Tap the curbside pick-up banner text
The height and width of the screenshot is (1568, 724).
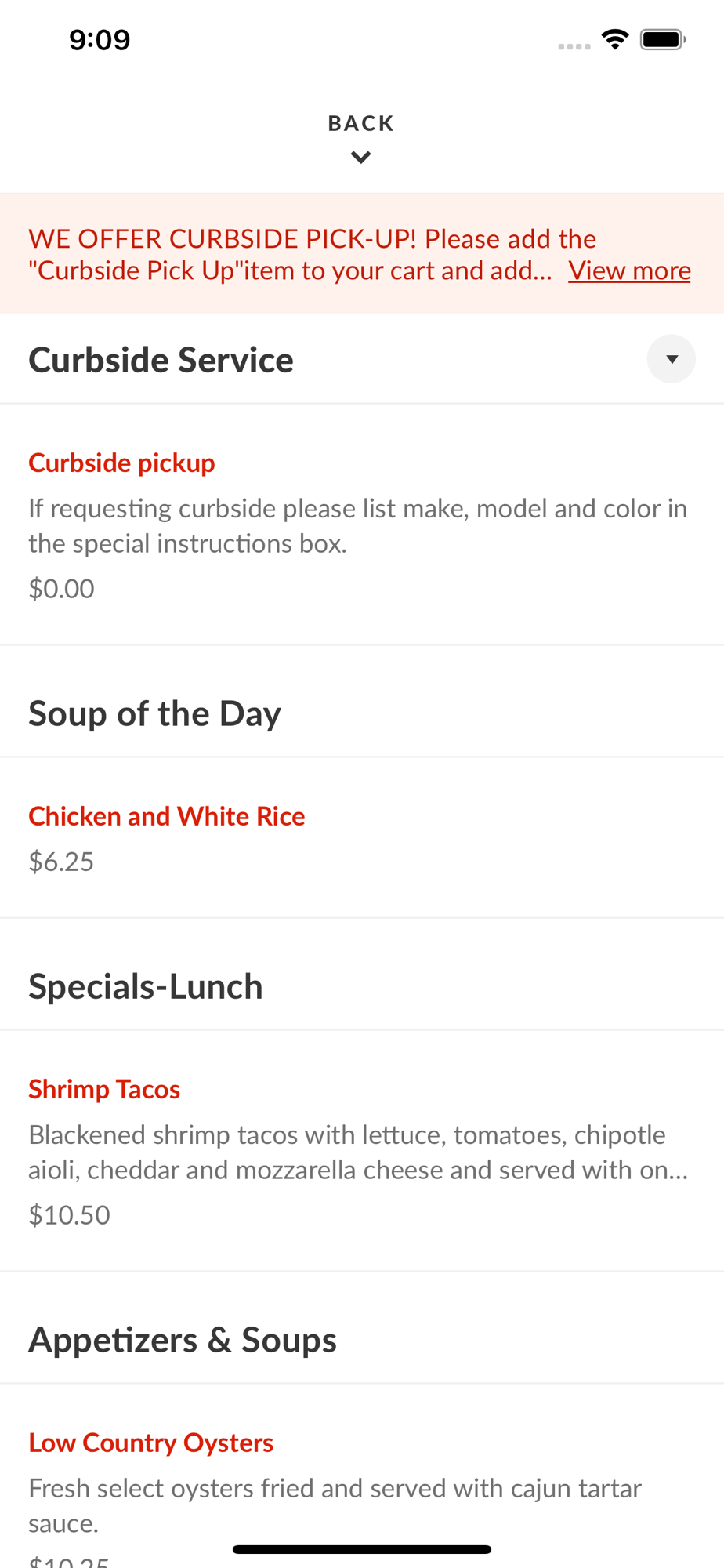tap(291, 254)
